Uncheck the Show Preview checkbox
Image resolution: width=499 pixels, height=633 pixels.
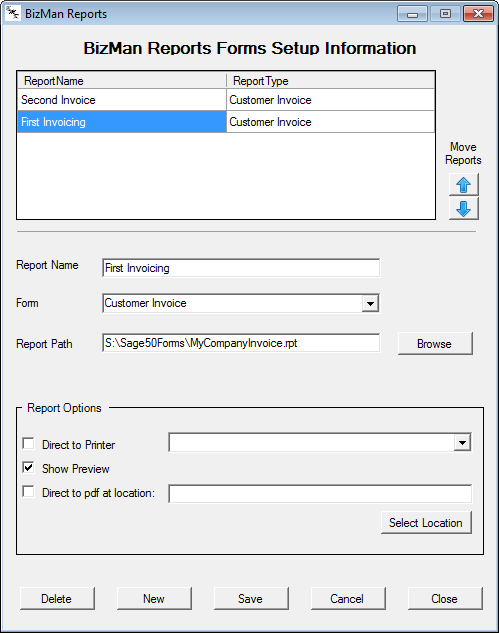28,467
